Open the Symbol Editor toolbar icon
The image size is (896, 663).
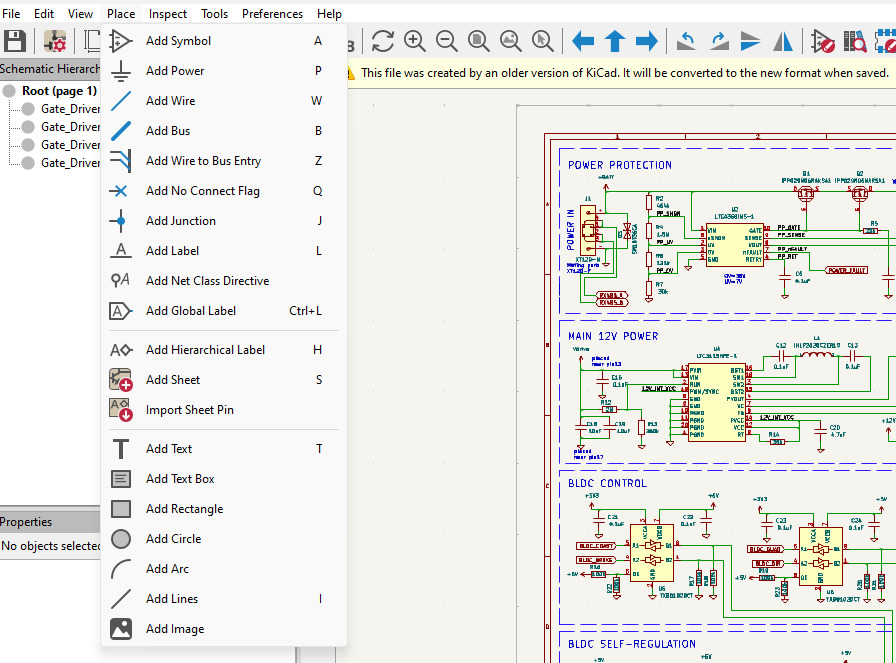pos(823,41)
